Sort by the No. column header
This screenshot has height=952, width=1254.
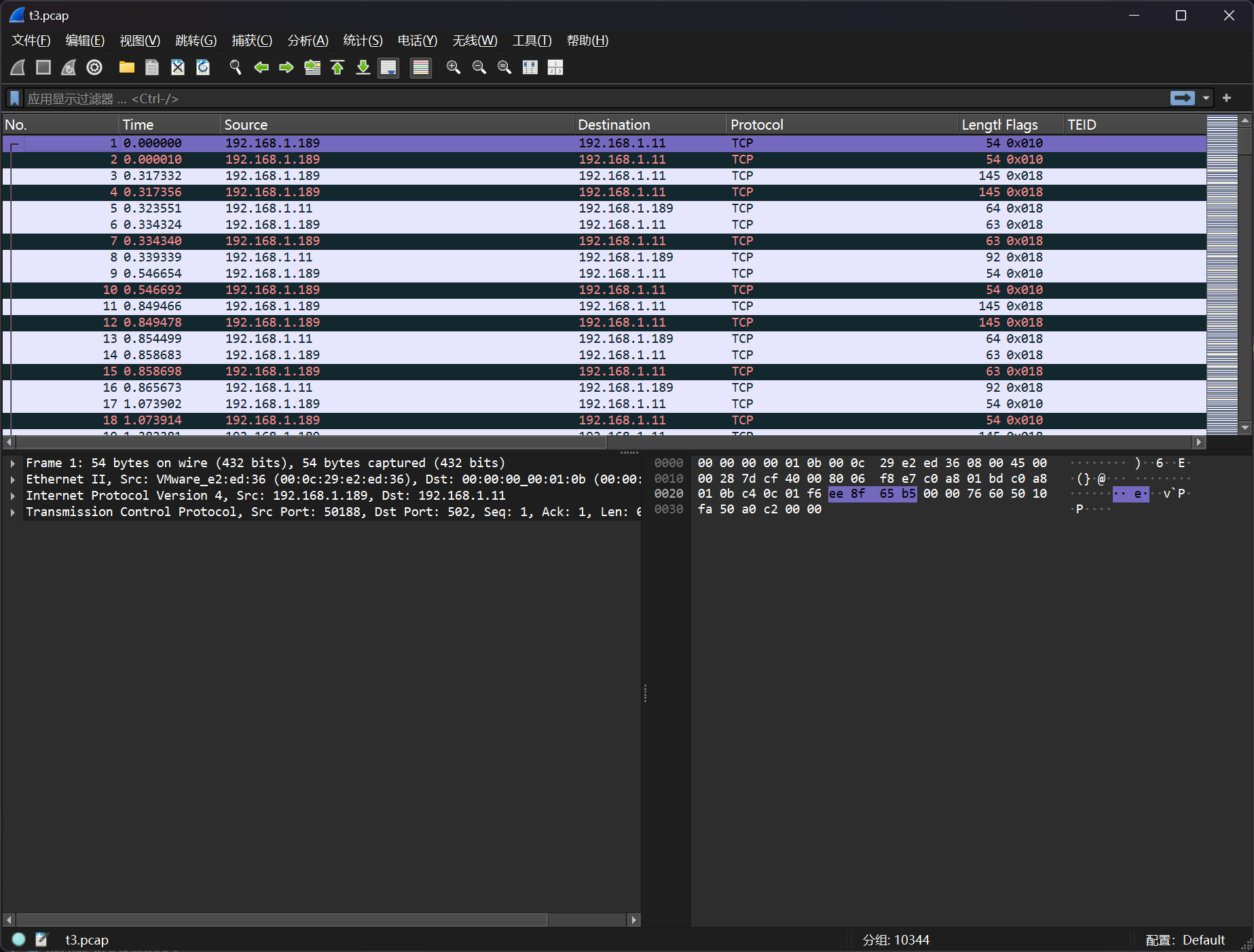pos(60,125)
